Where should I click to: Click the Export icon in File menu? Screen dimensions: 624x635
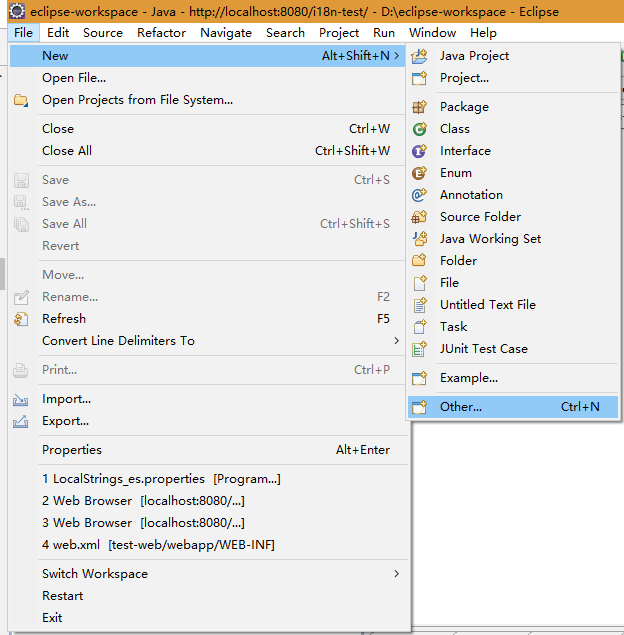click(21, 422)
